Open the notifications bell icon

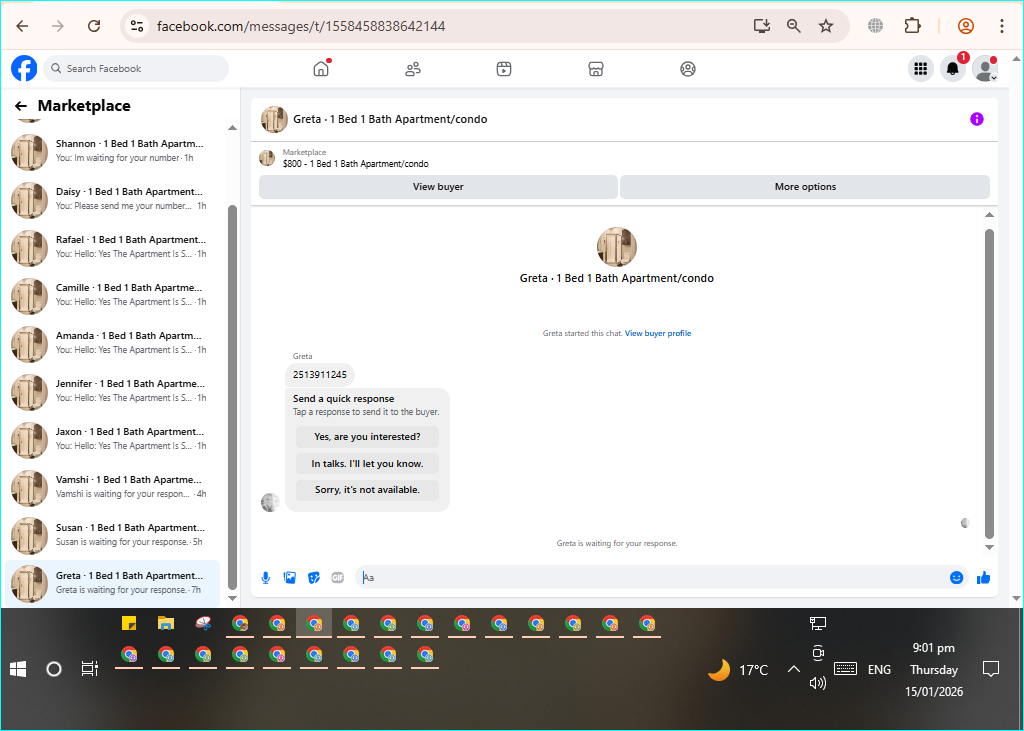pyautogui.click(x=953, y=69)
